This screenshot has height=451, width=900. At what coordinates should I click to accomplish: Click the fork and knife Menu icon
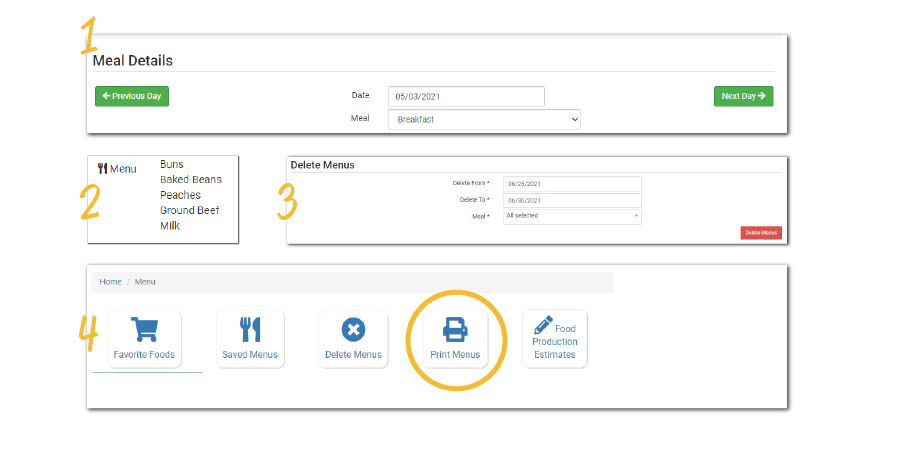pyautogui.click(x=102, y=168)
